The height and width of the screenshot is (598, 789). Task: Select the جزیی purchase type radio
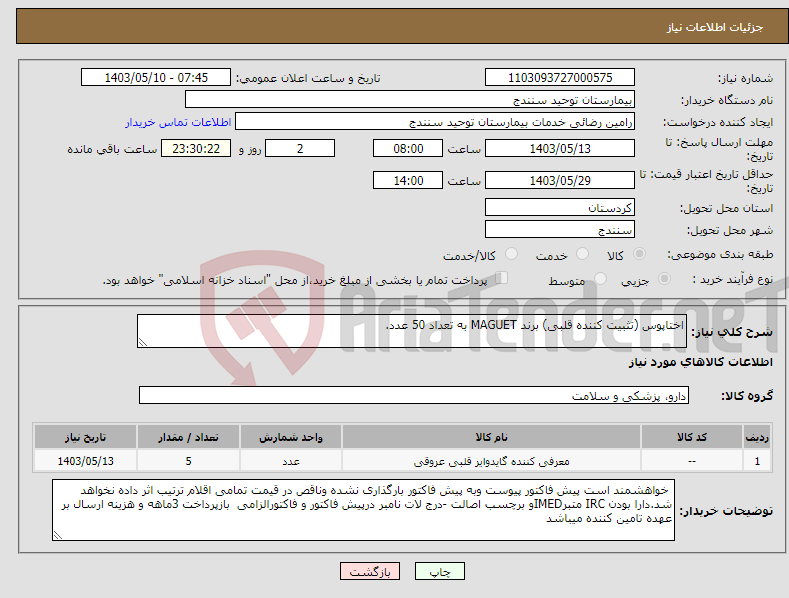664,279
